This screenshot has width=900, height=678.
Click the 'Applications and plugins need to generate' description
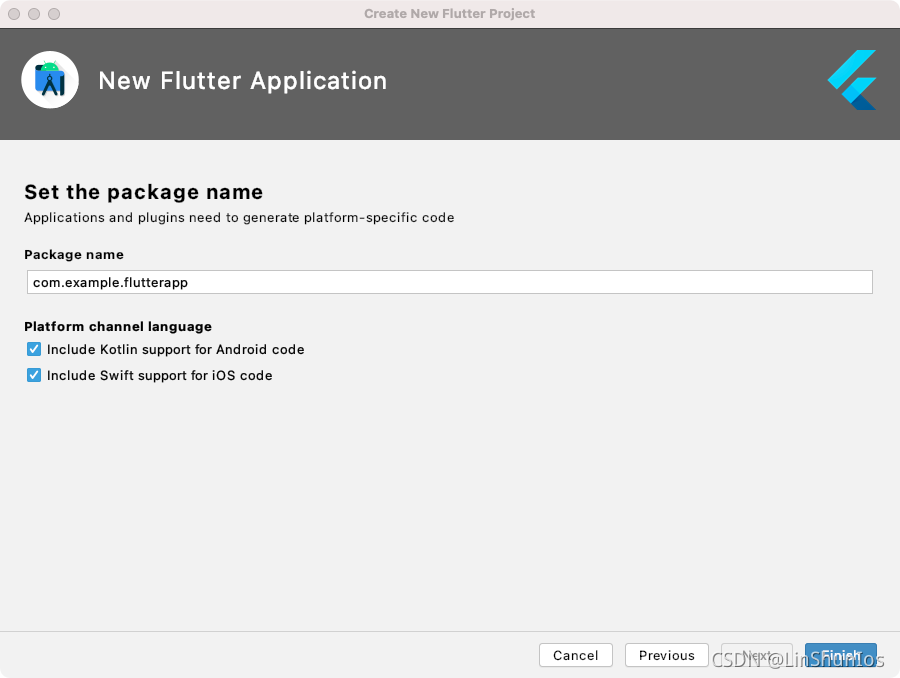(x=239, y=218)
